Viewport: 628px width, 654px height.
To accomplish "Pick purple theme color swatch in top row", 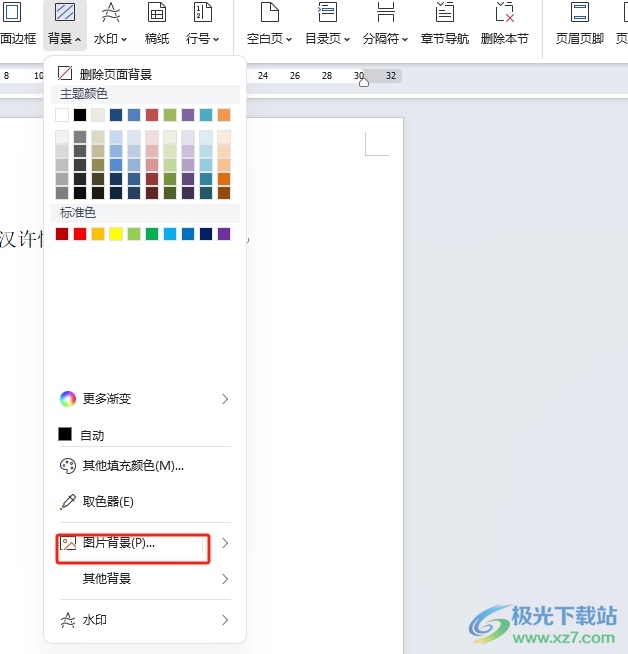I will pos(188,115).
